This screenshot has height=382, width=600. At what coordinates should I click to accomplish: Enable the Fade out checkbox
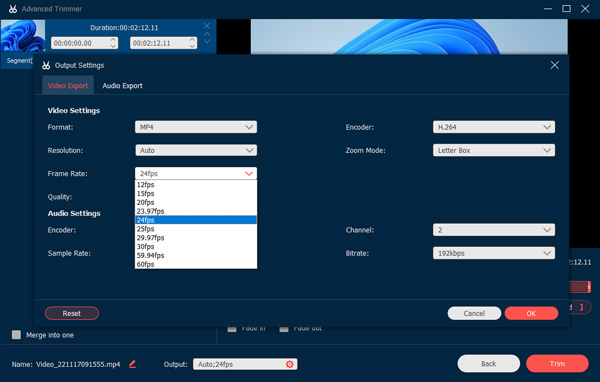tap(284, 329)
